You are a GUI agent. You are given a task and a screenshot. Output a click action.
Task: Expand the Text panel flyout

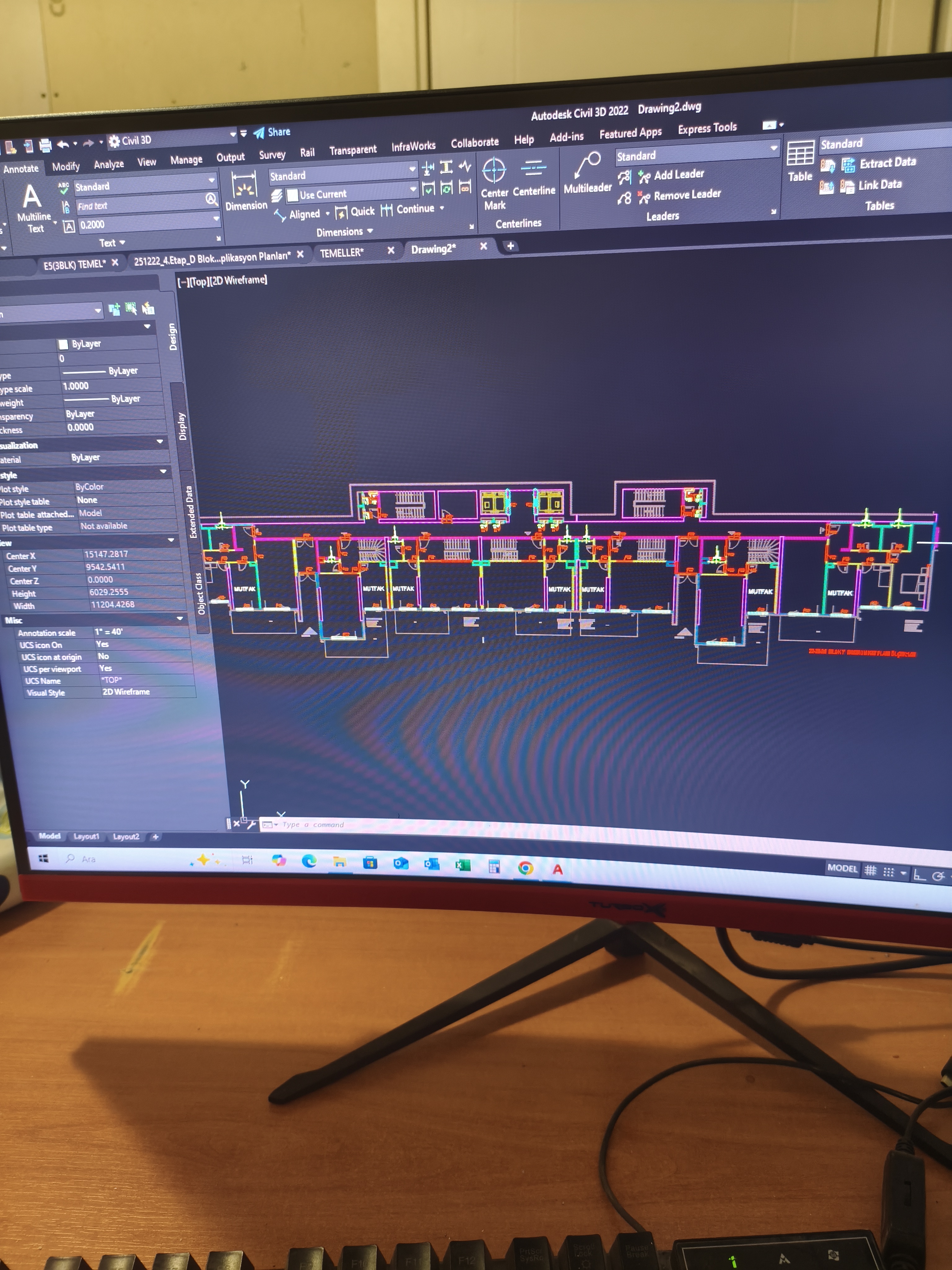[x=112, y=243]
